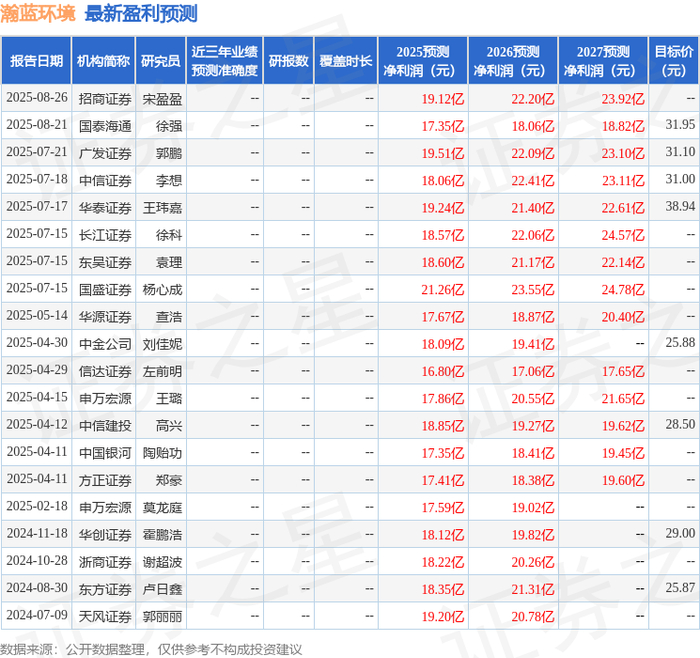Select 招商证券 institution cell
The height and width of the screenshot is (658, 700).
click(105, 99)
